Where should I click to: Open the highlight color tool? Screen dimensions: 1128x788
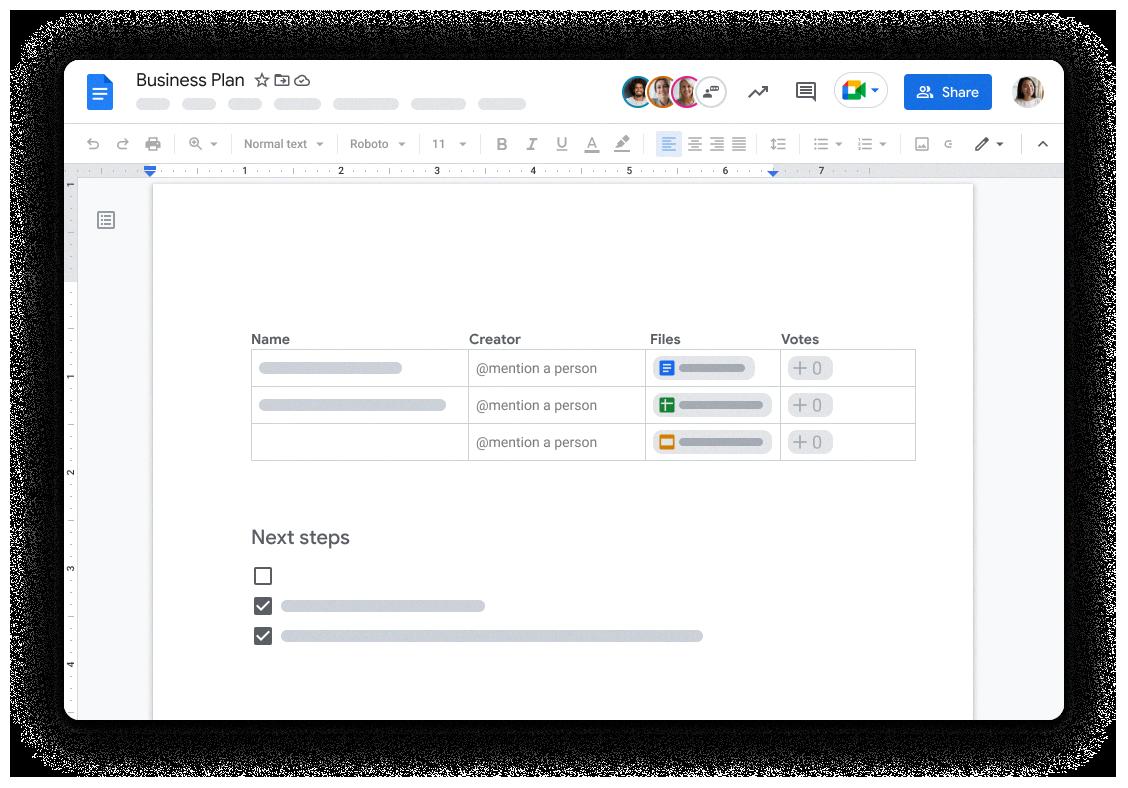click(x=621, y=143)
